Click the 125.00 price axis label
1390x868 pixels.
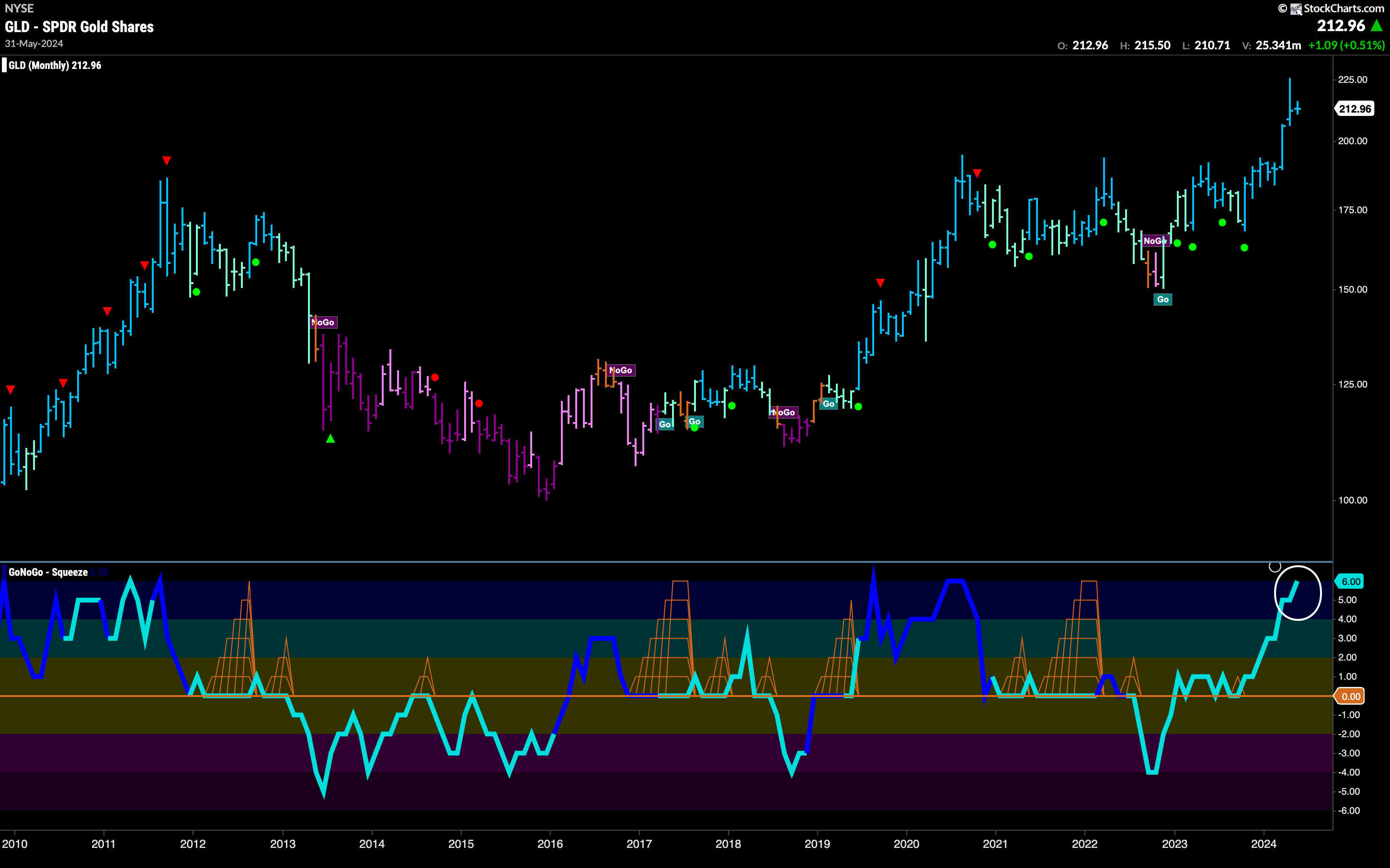click(1353, 385)
